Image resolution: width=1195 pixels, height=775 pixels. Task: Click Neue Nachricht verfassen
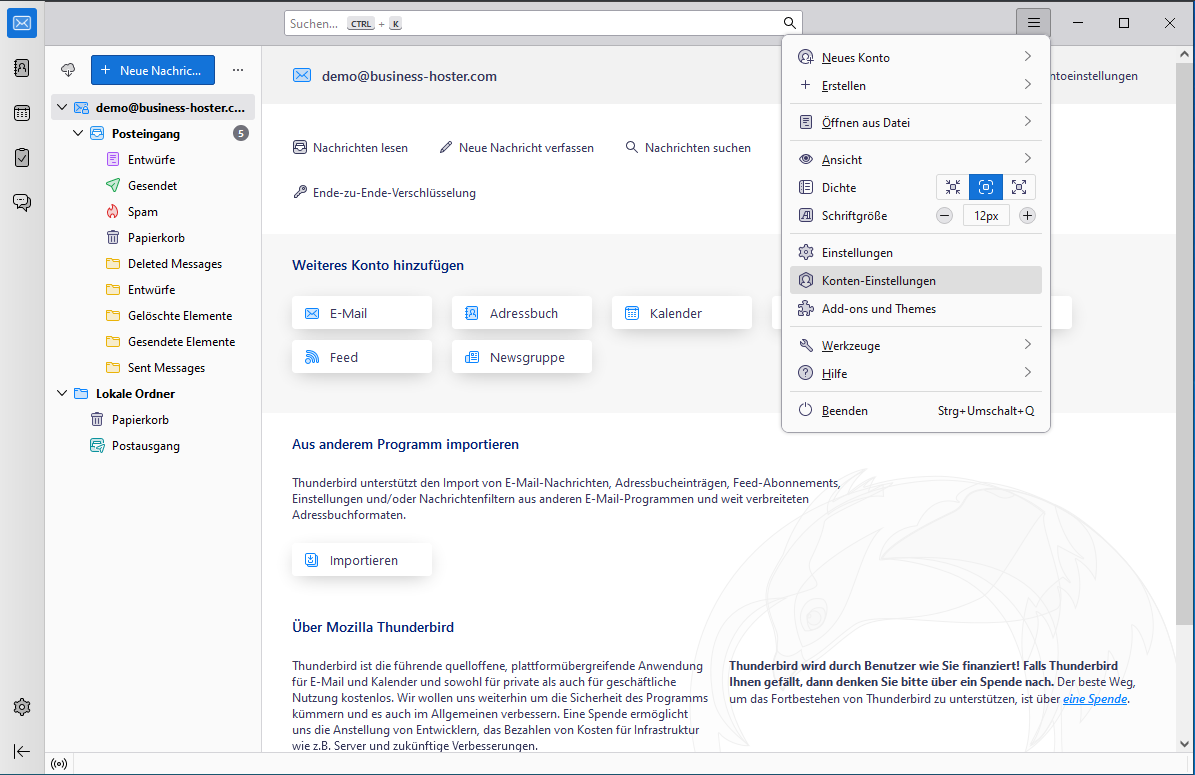coord(517,148)
